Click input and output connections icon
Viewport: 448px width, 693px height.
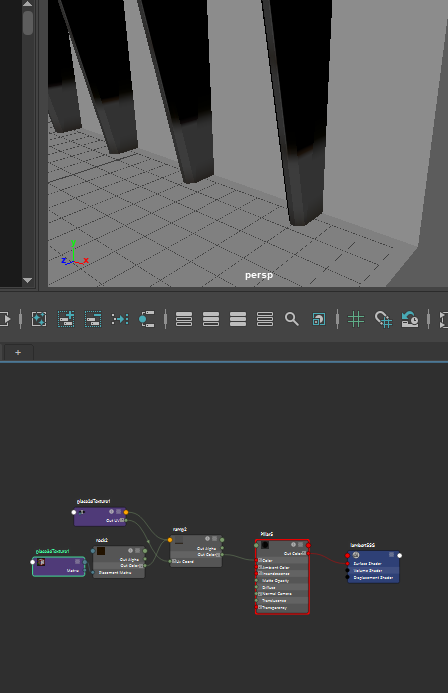(x=147, y=319)
